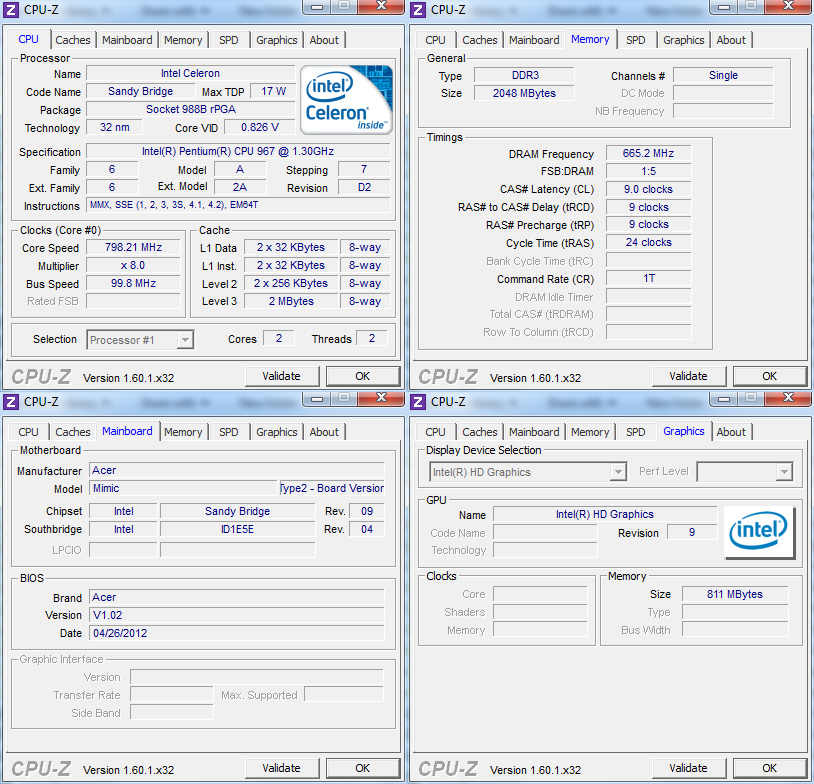Image resolution: width=814 pixels, height=784 pixels.
Task: Click Validate in the Memory window
Action: pyautogui.click(x=688, y=376)
